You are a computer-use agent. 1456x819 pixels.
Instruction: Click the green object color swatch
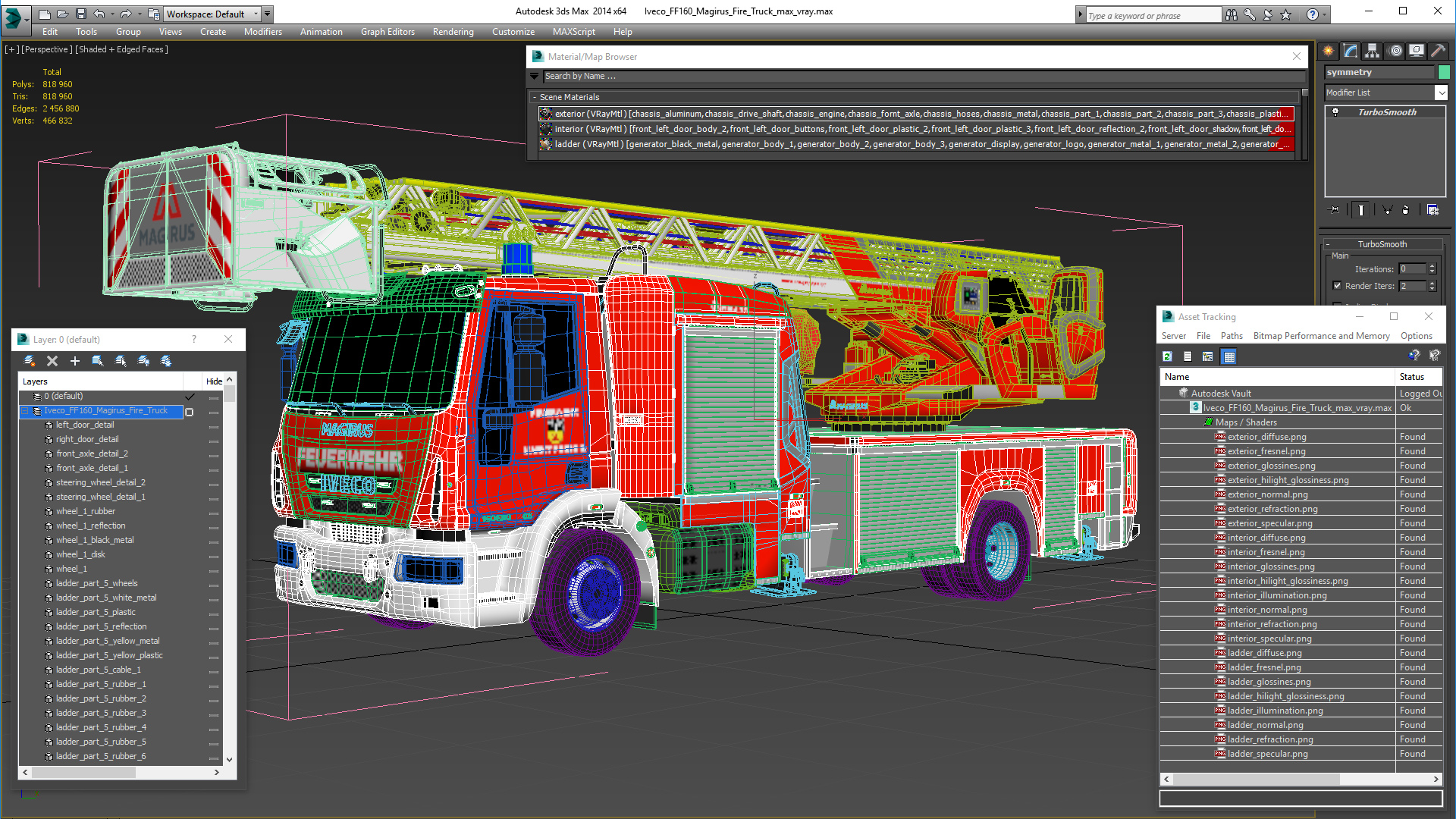pos(1444,72)
